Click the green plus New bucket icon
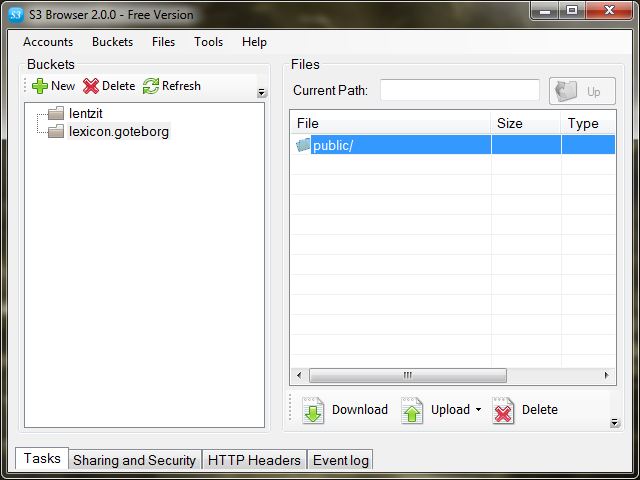The image size is (640, 480). (40, 86)
